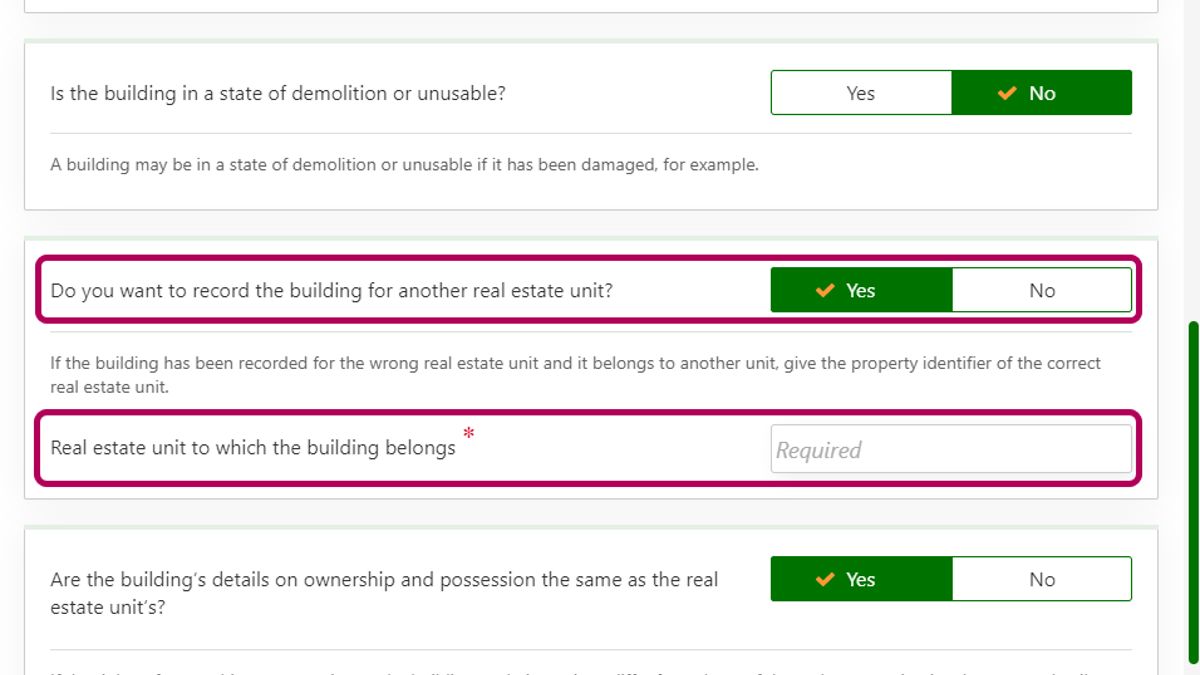Click the 'record the building for another' question

331,291
